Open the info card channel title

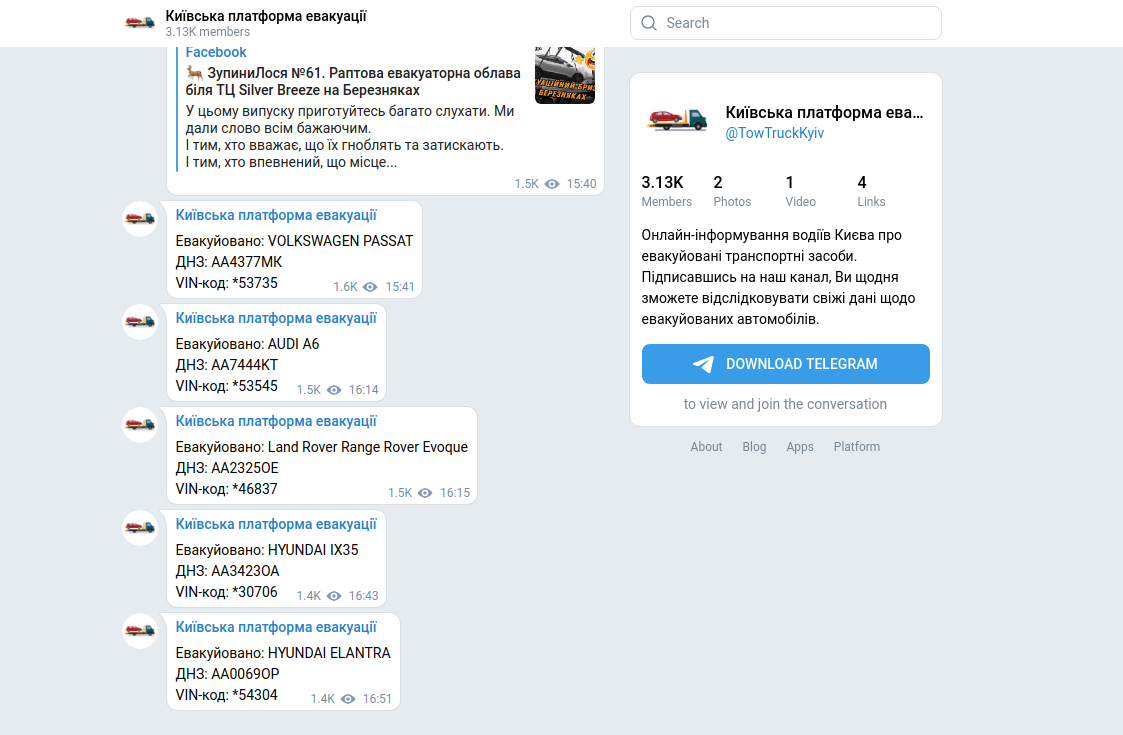click(824, 112)
